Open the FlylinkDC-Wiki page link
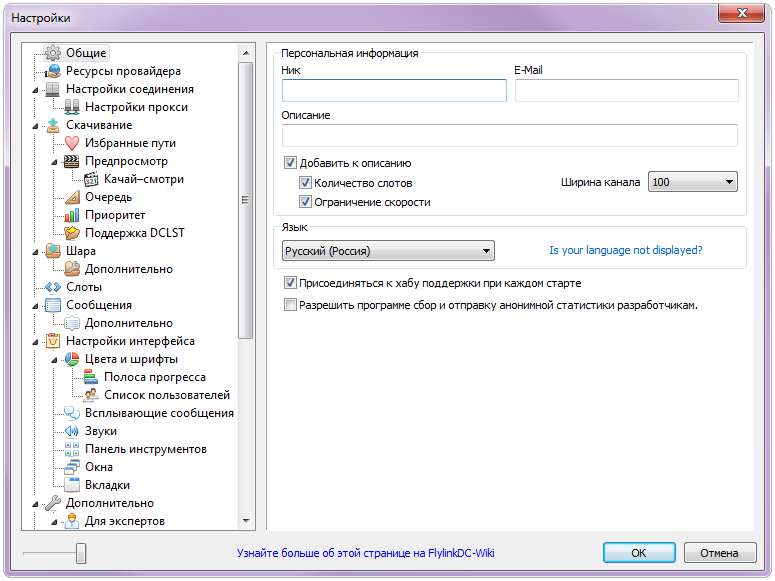Image resolution: width=775 pixels, height=581 pixels. (x=365, y=553)
